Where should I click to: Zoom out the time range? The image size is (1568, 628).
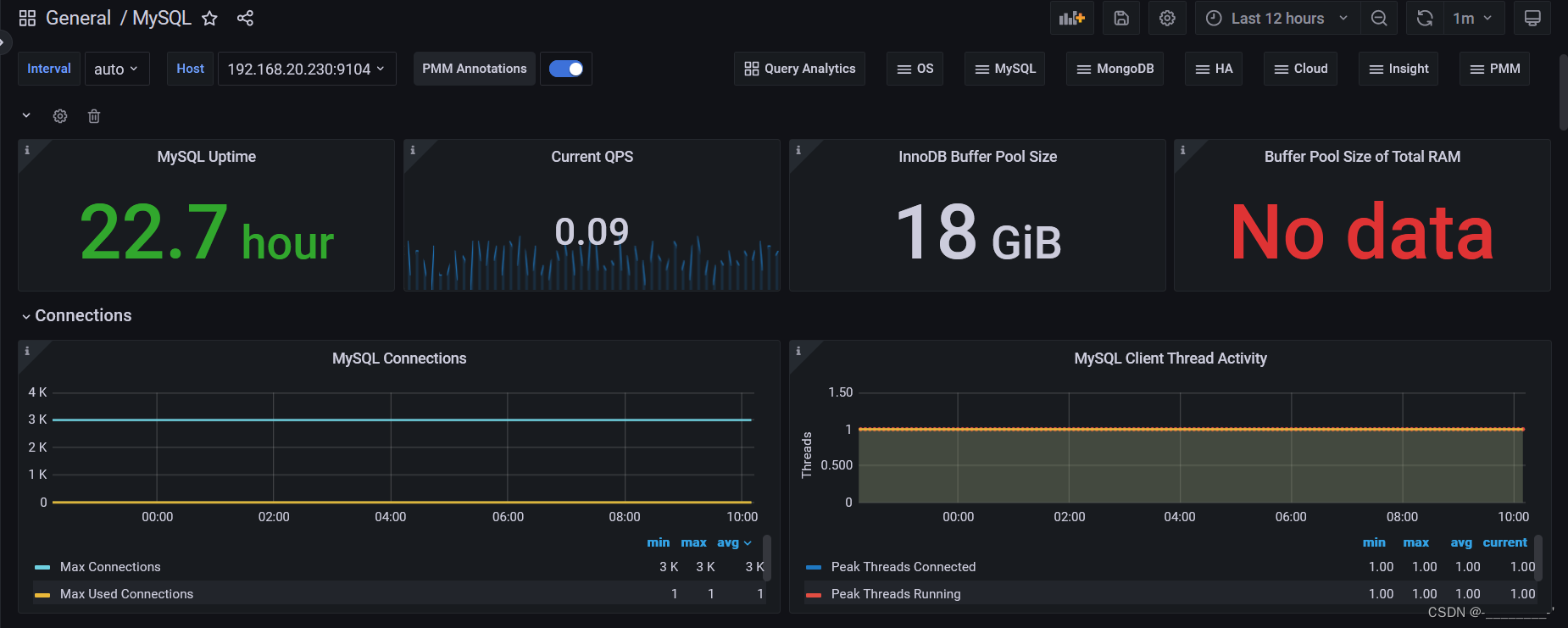pyautogui.click(x=1379, y=18)
